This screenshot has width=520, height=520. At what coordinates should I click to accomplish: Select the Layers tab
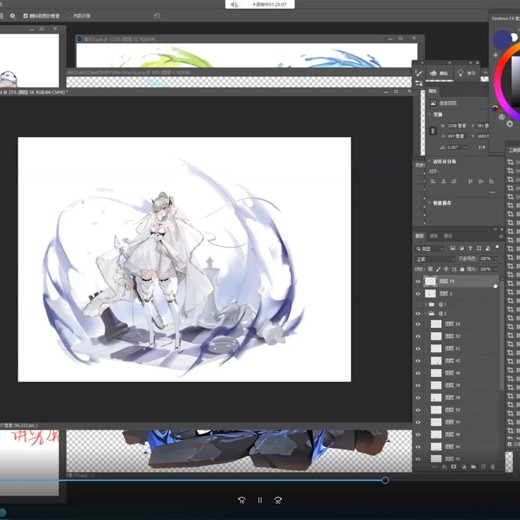[419, 236]
